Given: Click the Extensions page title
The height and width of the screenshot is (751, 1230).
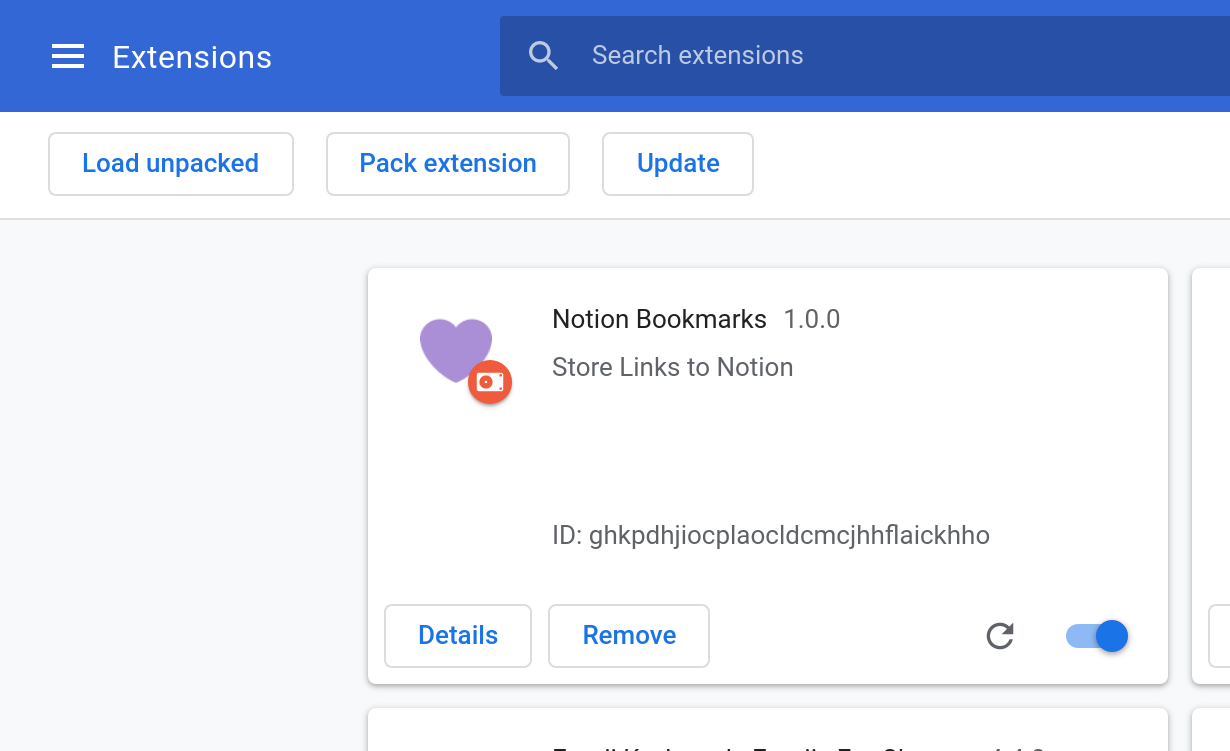Looking at the screenshot, I should click(x=192, y=58).
